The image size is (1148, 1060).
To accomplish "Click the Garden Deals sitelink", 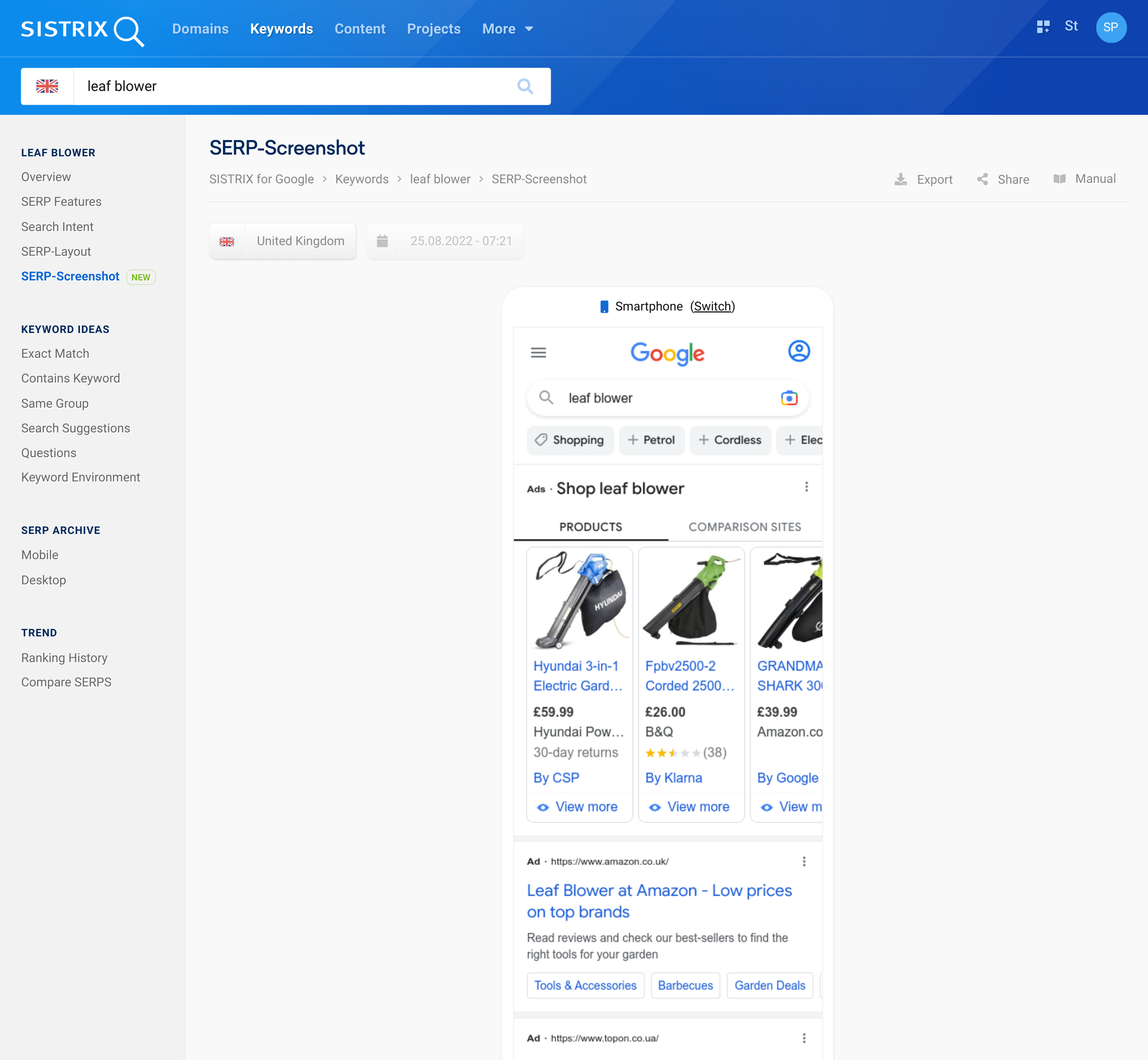I will (x=770, y=985).
